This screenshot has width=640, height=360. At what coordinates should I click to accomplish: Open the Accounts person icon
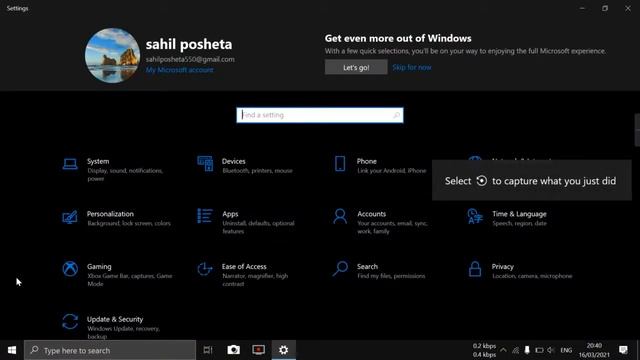click(340, 216)
